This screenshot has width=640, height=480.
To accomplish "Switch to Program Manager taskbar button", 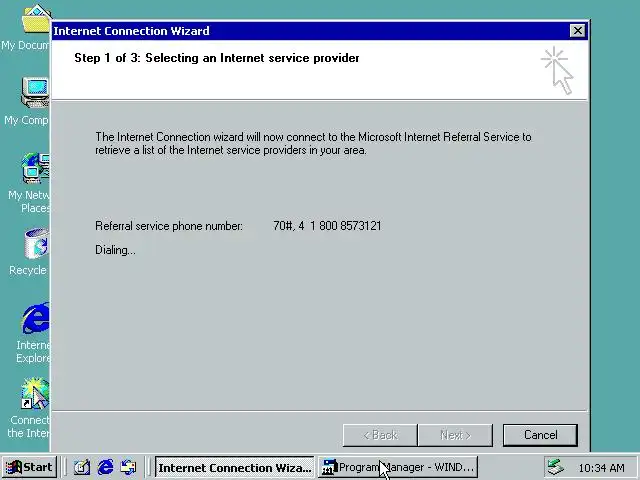I will (x=398, y=467).
